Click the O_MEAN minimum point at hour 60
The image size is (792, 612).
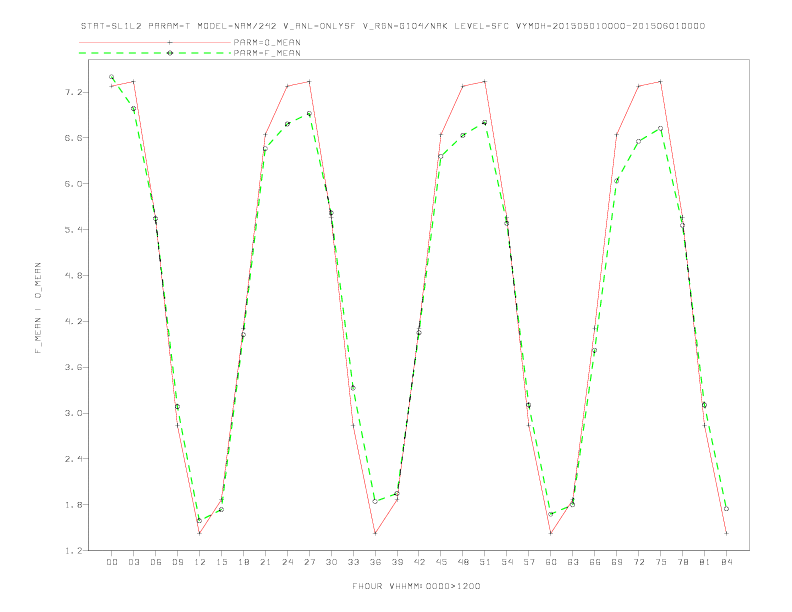pos(551,533)
